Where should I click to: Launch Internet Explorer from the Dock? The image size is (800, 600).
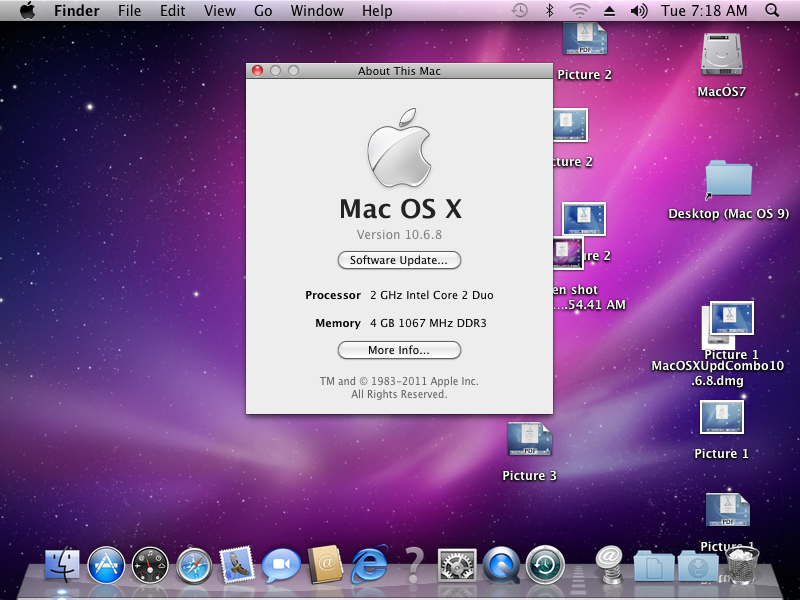click(369, 564)
